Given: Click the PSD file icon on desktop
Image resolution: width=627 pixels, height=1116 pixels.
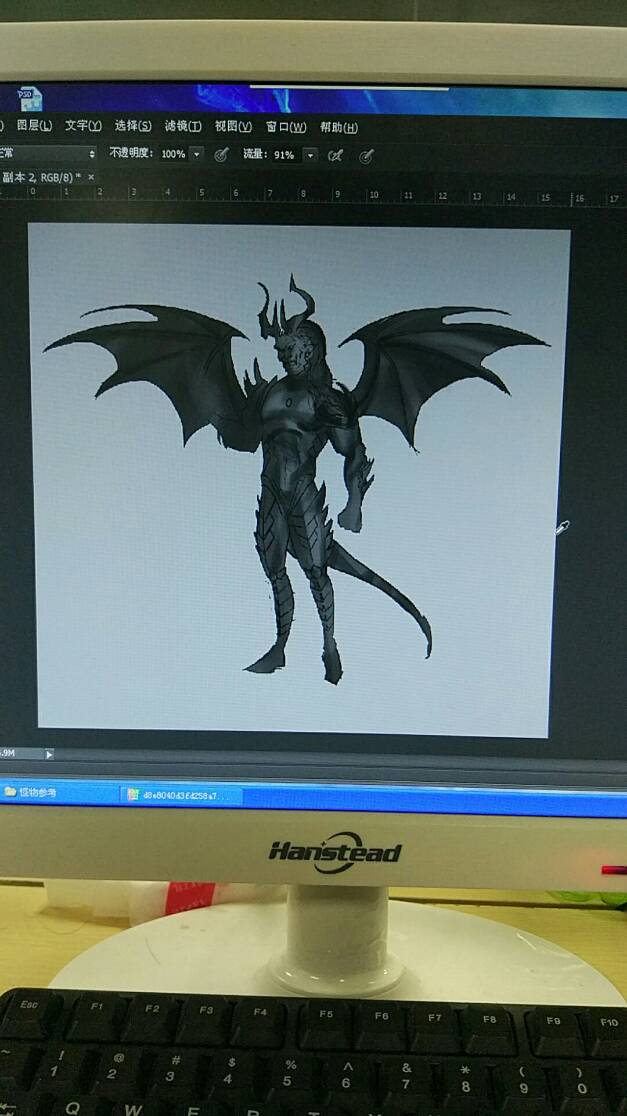Looking at the screenshot, I should (30, 99).
